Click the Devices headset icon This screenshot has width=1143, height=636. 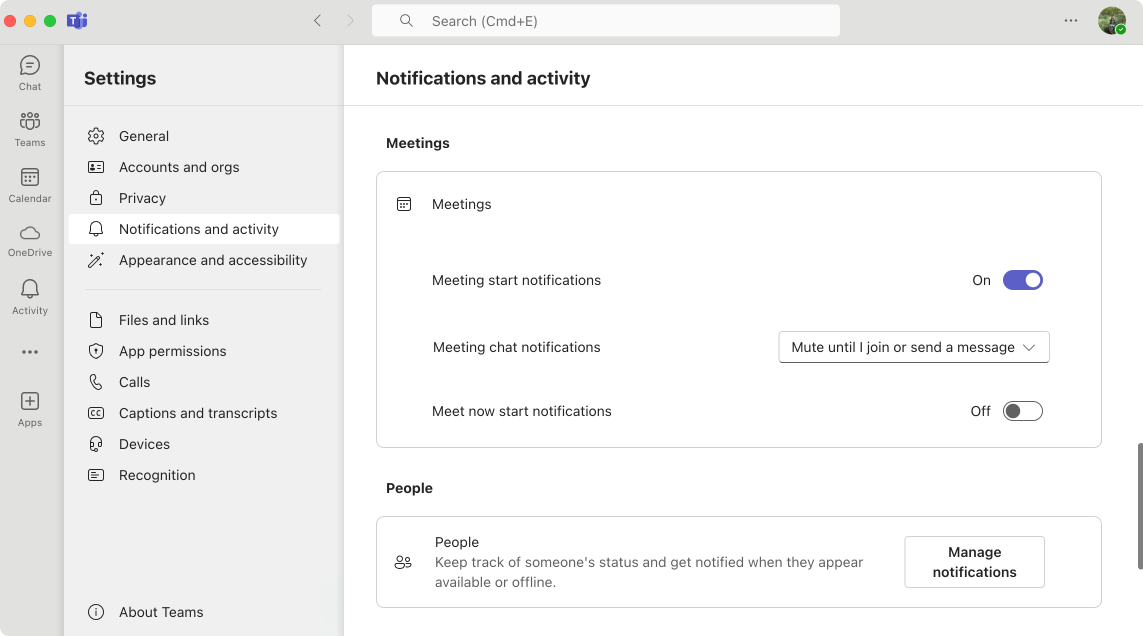tap(96, 444)
